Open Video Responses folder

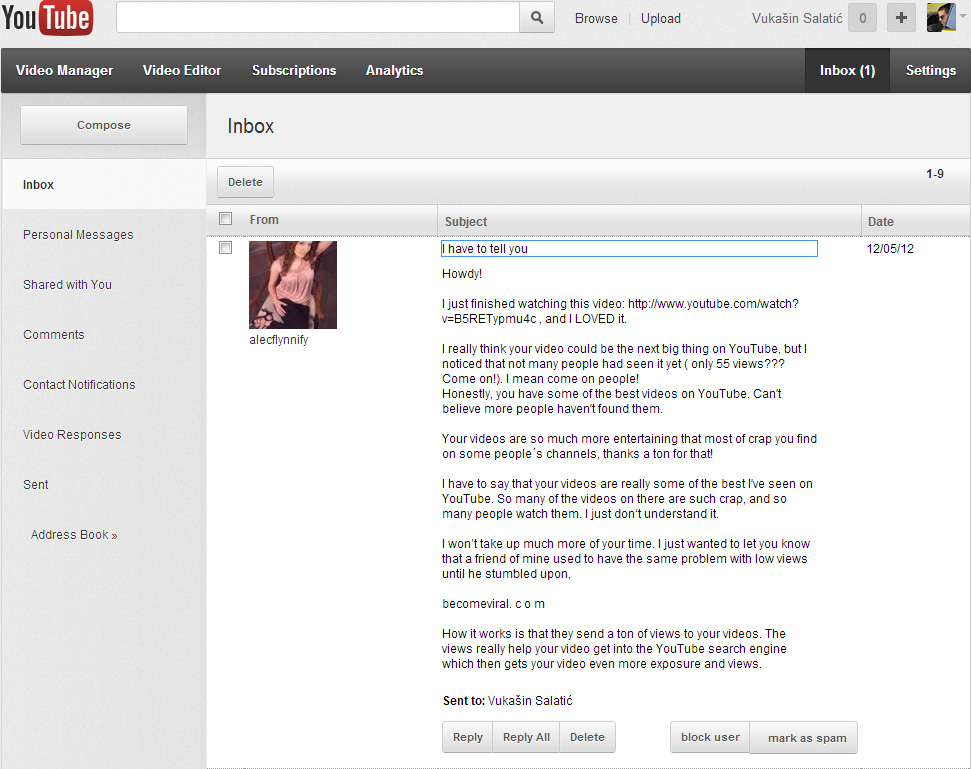point(72,435)
